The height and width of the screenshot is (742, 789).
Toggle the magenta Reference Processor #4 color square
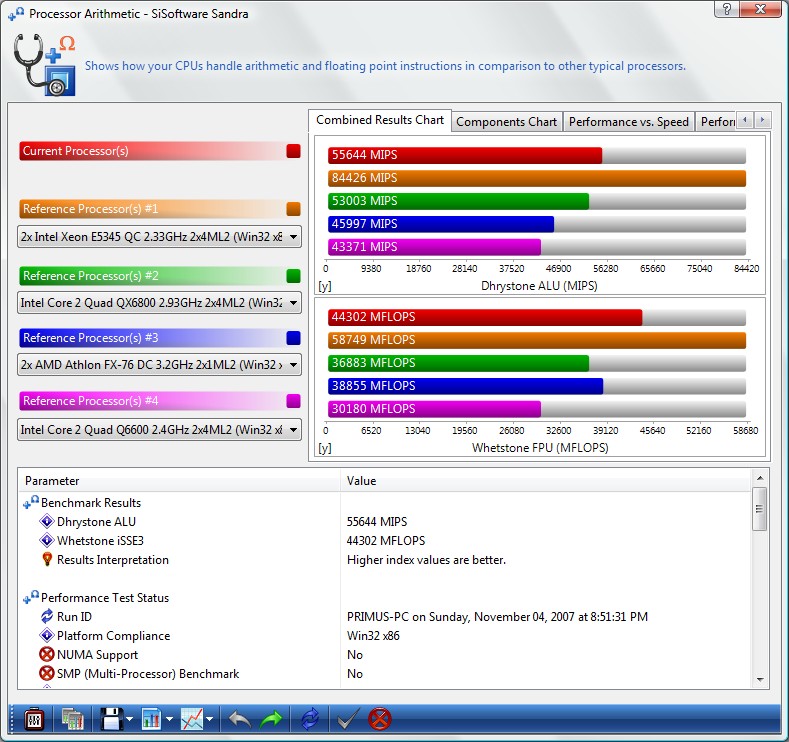tap(293, 401)
